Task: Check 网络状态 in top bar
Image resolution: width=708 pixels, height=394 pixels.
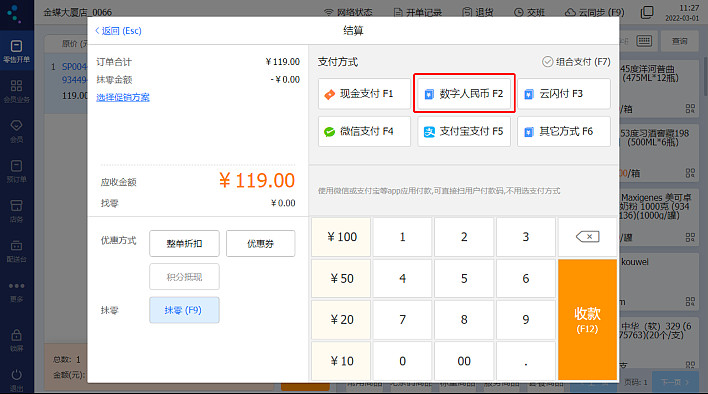Action: (349, 12)
